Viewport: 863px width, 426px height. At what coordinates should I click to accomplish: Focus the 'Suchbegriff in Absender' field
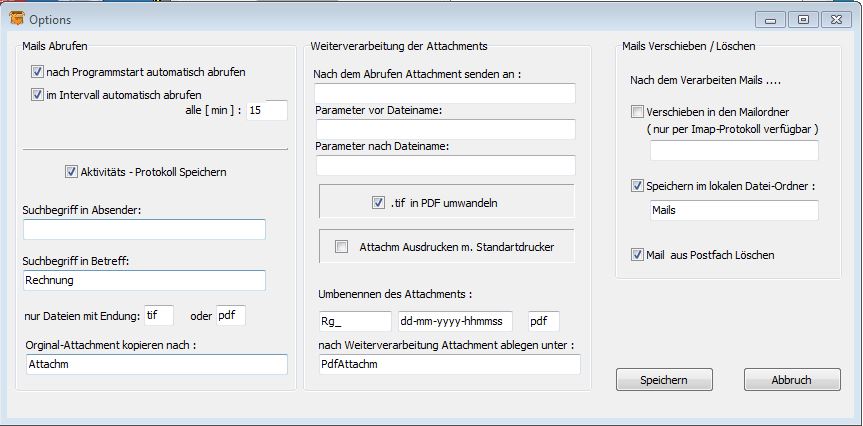[144, 230]
